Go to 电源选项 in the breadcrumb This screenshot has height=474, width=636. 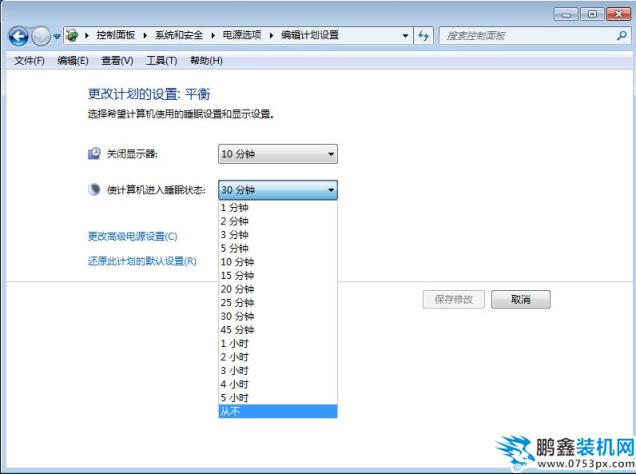point(242,35)
